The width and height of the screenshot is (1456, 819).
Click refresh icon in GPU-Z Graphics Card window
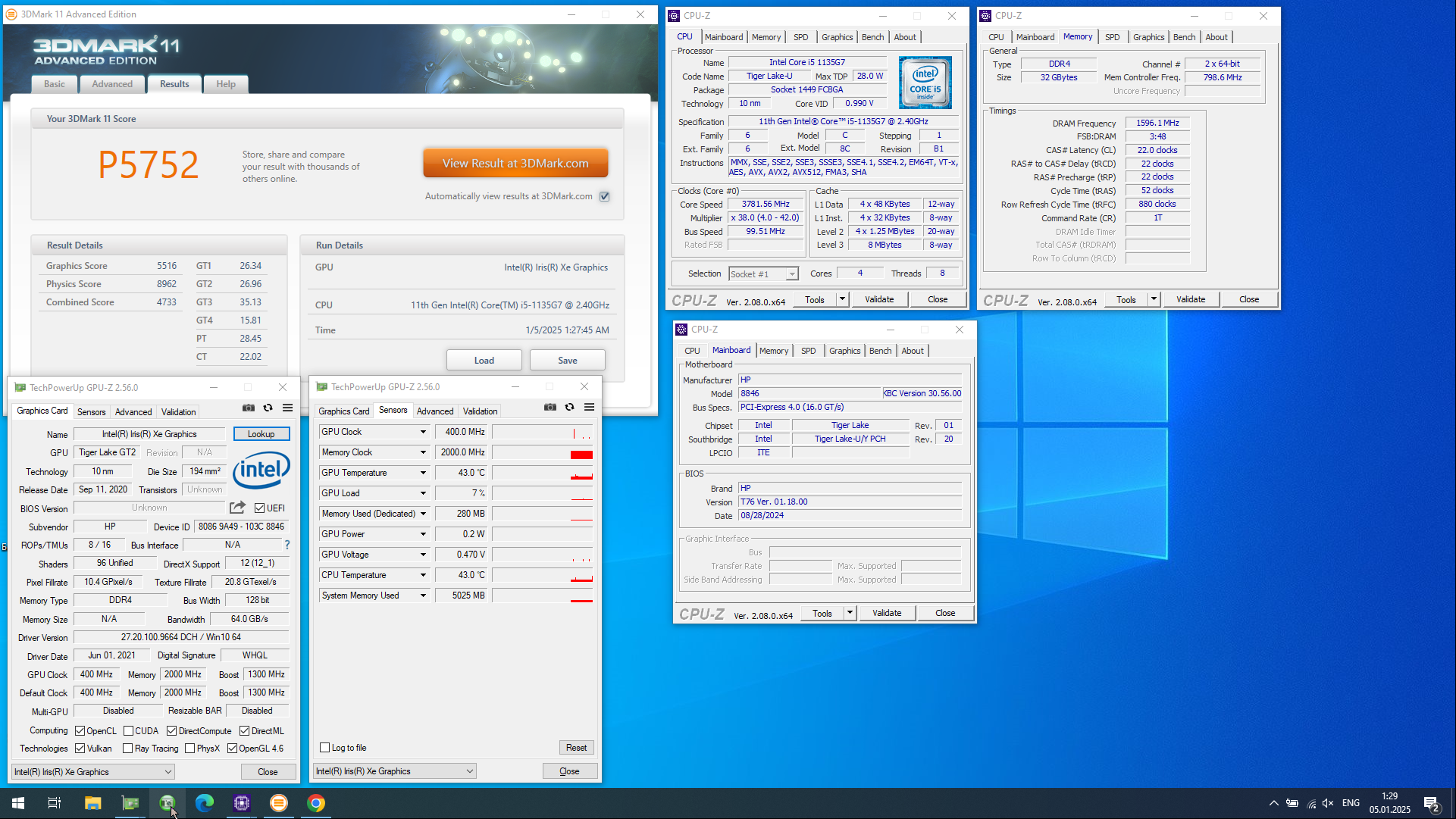[268, 408]
